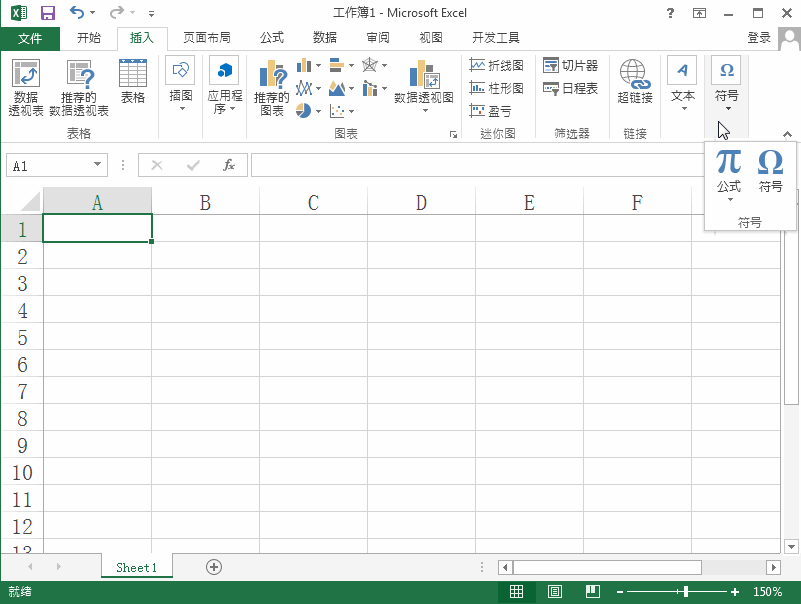Add a new worksheet with plus button
The width and height of the screenshot is (801, 604).
tap(212, 567)
